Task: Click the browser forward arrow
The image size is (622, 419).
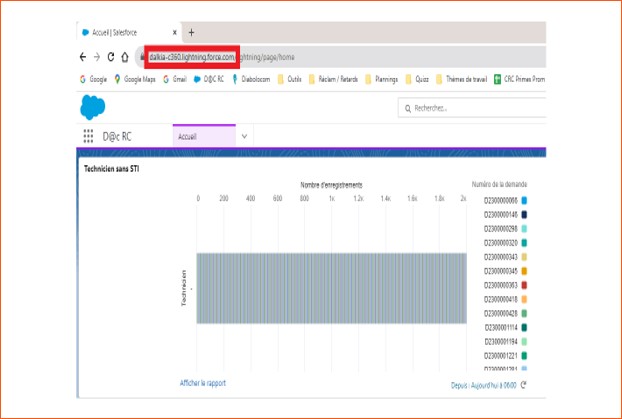Action: coord(97,57)
